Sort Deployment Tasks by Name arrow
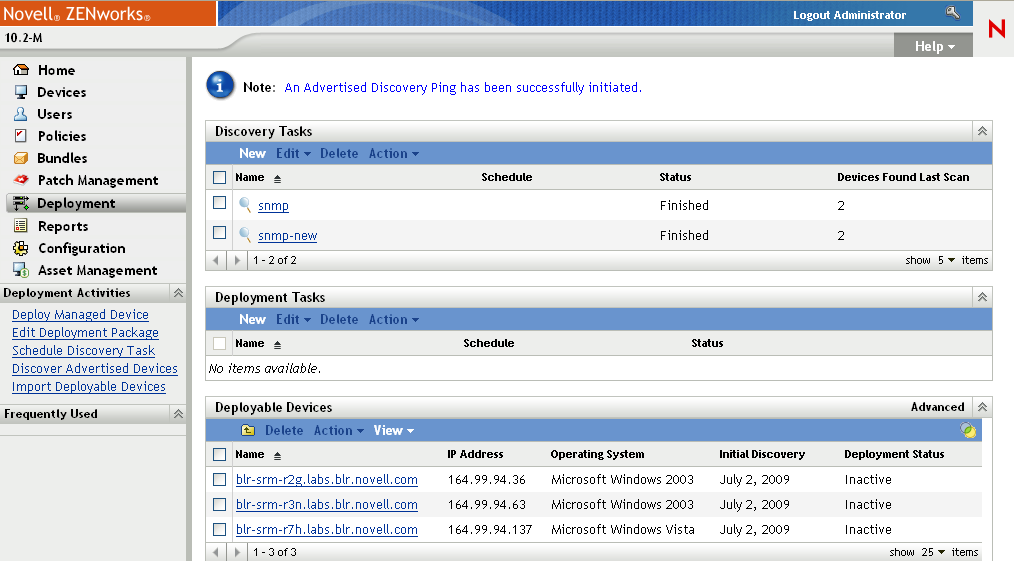Viewport: 1014px width, 561px height. click(x=277, y=345)
